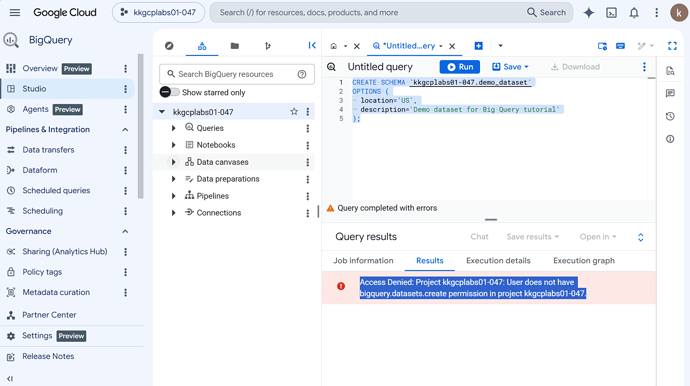This screenshot has height=386, width=690.
Task: Focus the Search BigQuery resources field
Action: (237, 74)
